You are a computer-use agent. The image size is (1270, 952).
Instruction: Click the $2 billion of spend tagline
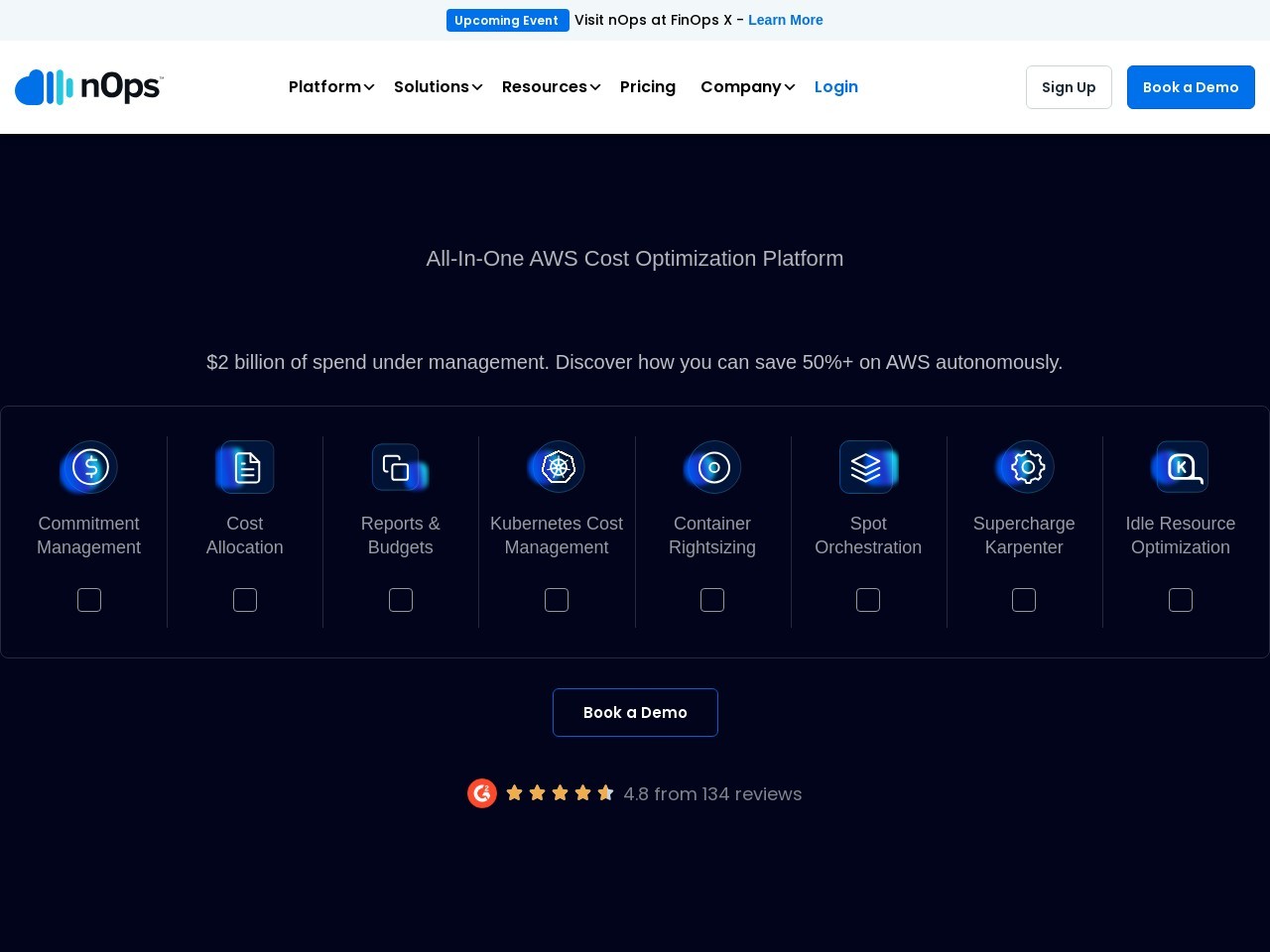click(x=635, y=362)
